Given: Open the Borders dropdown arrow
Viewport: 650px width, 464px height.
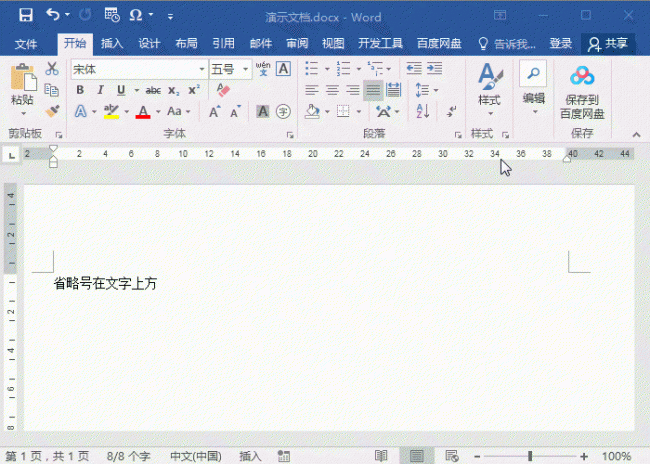Looking at the screenshot, I should pyautogui.click(x=359, y=112).
